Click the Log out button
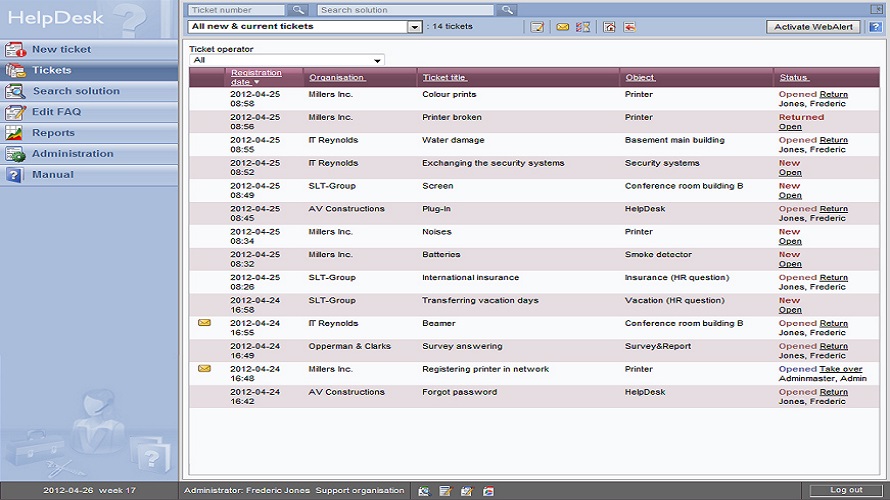 tap(846, 490)
